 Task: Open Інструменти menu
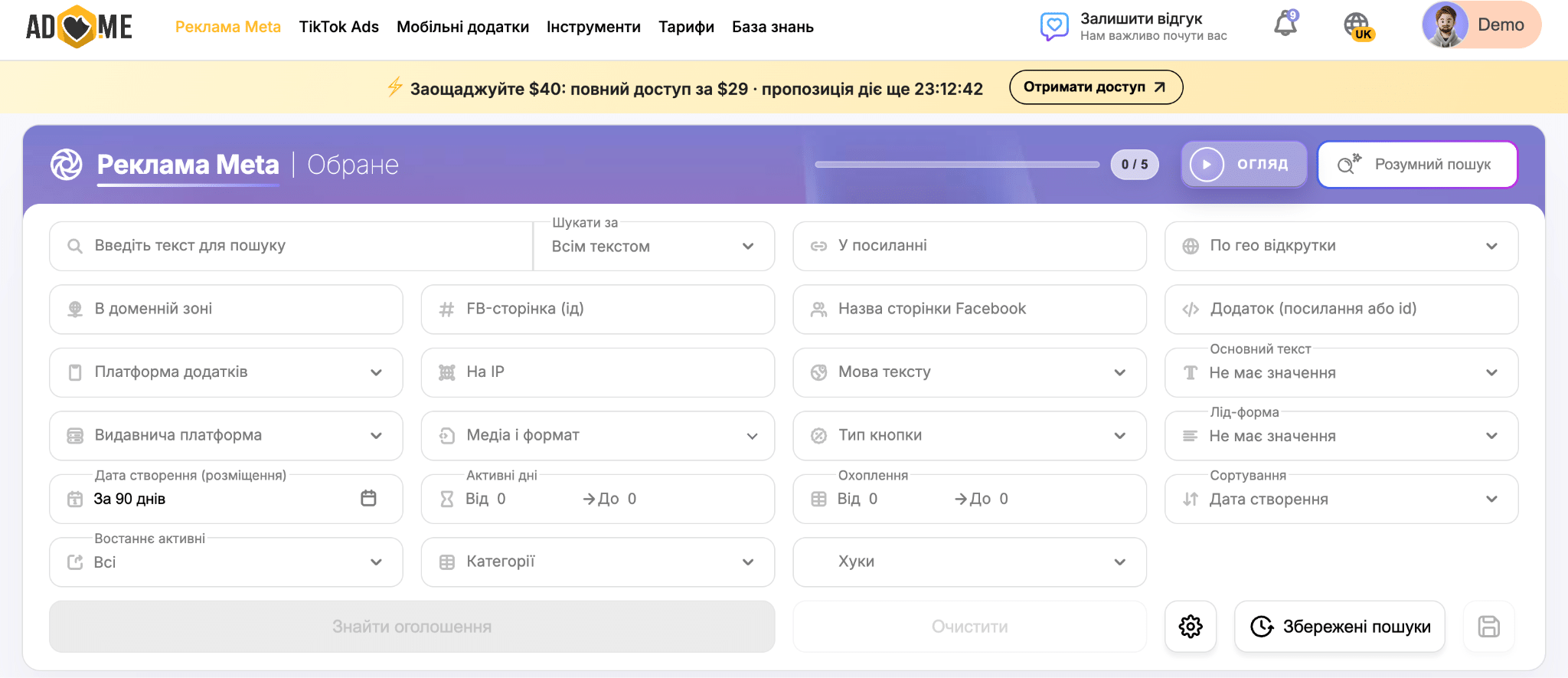click(x=593, y=27)
